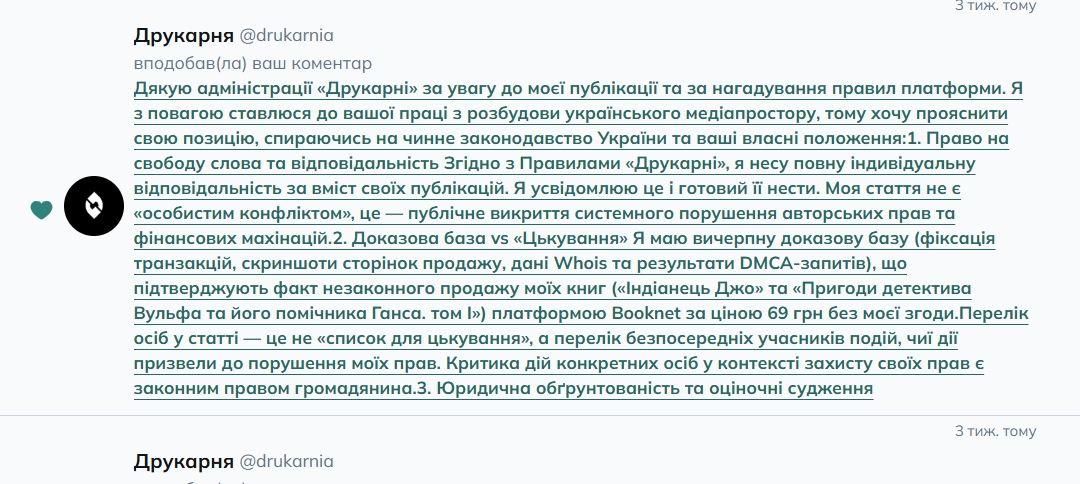1080x484 pixels.
Task: Open the first Друкарня profile name
Action: click(x=183, y=37)
